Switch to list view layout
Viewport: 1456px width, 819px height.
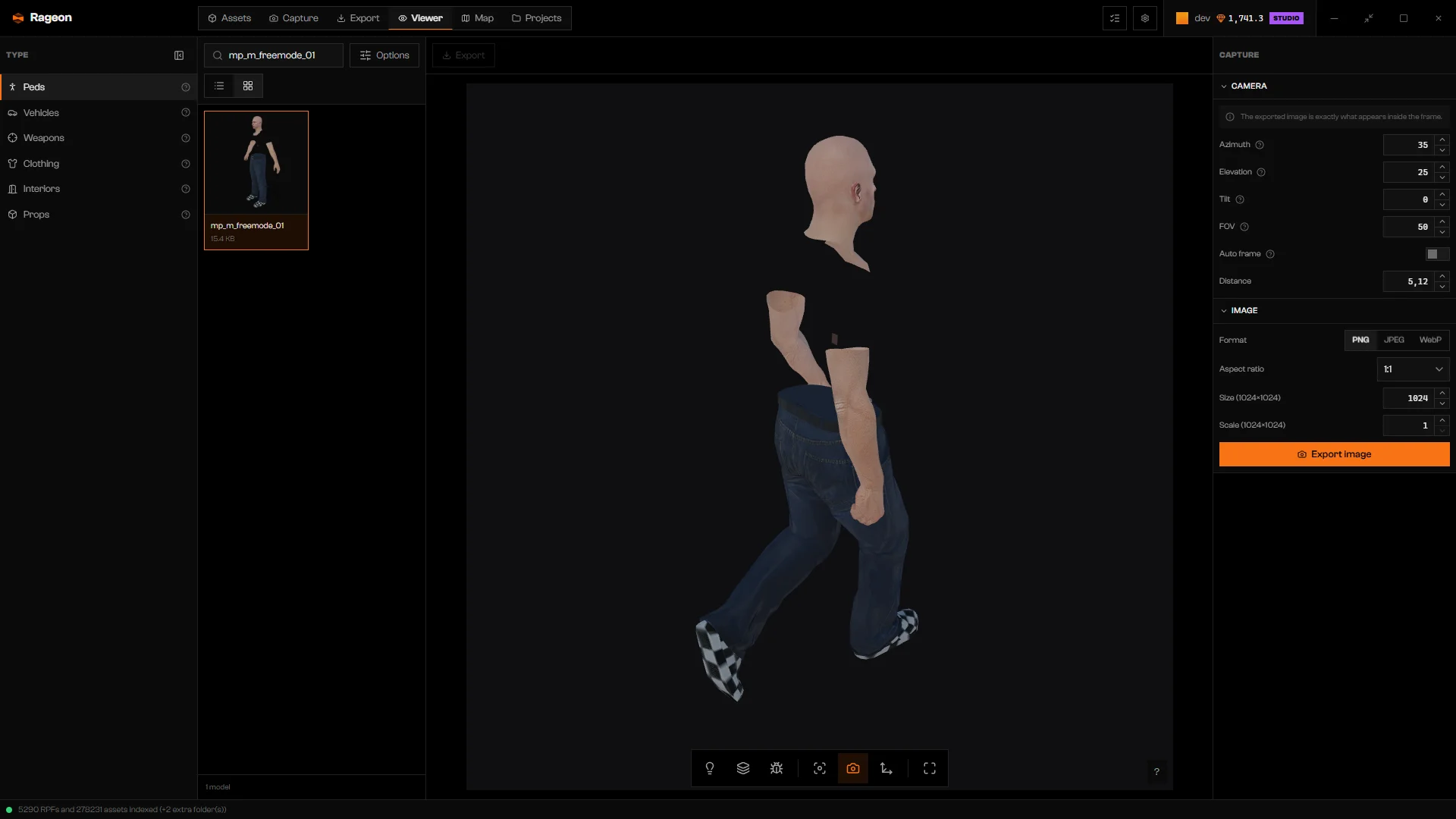pyautogui.click(x=219, y=86)
